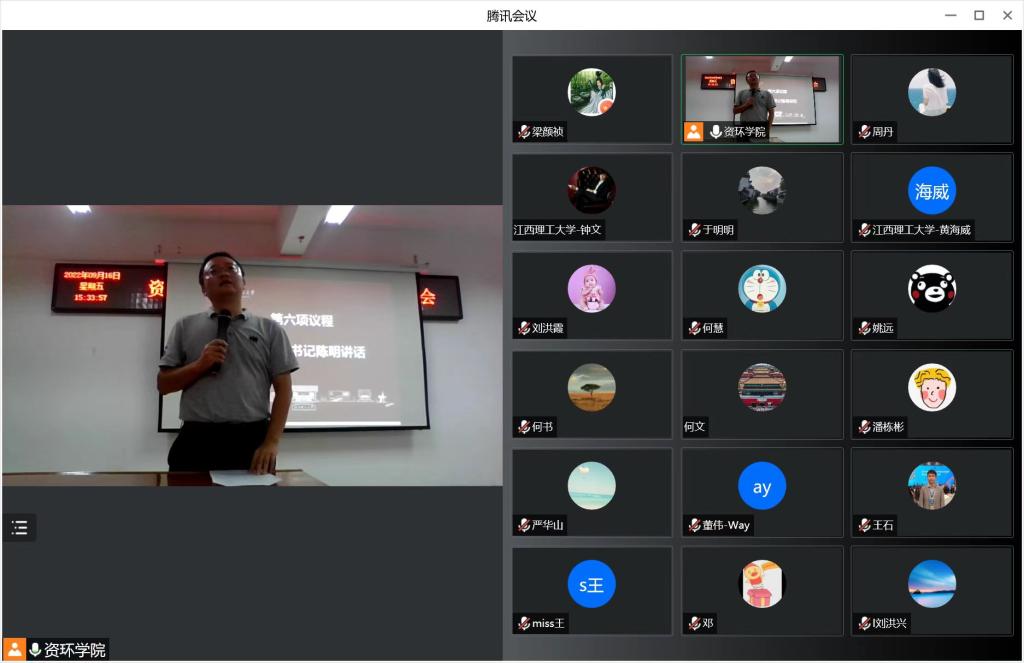Viewport: 1024px width, 663px height.
Task: Click muted mic icon next to 于明明
Action: tap(694, 230)
